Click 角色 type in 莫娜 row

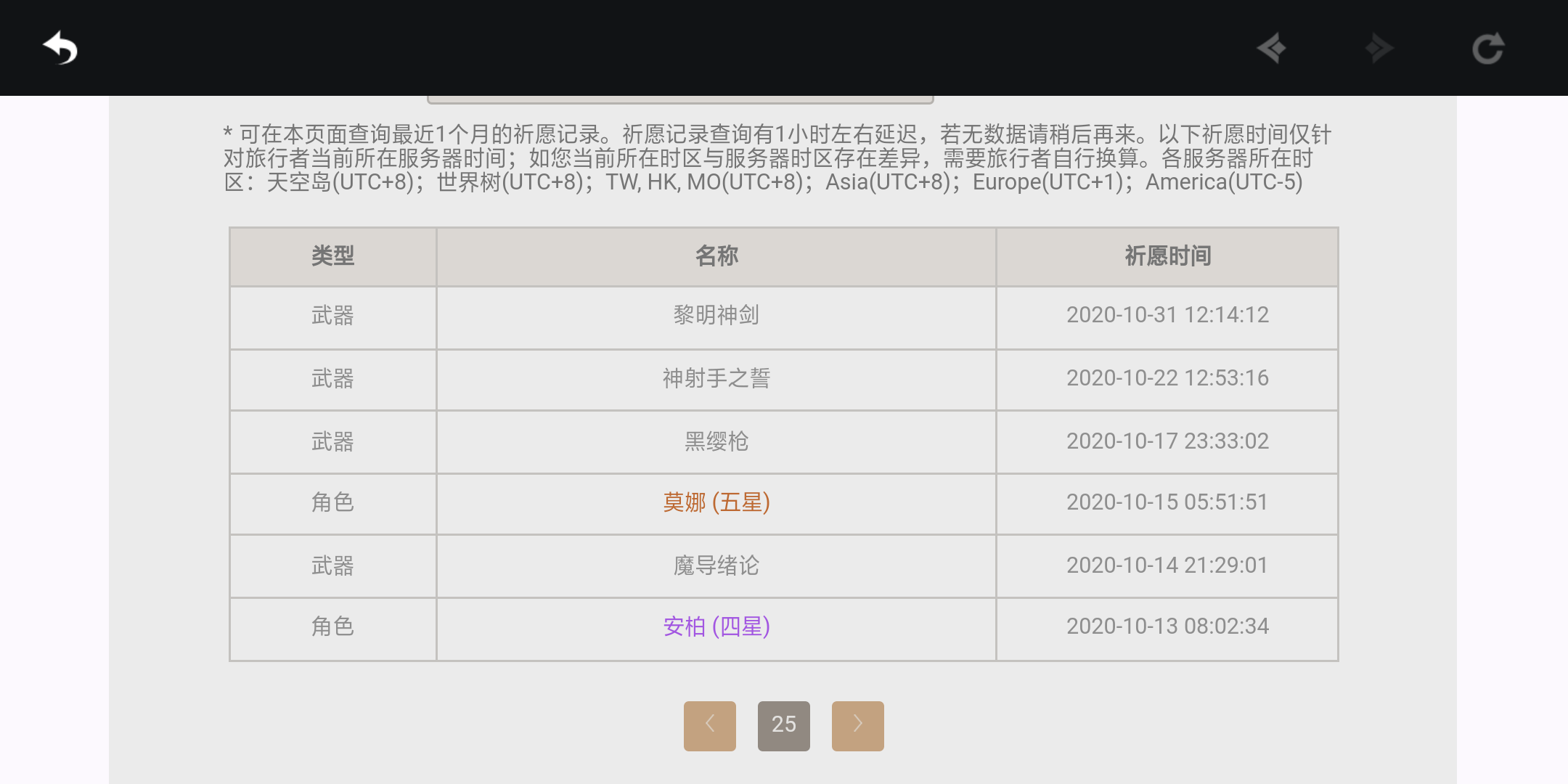332,502
